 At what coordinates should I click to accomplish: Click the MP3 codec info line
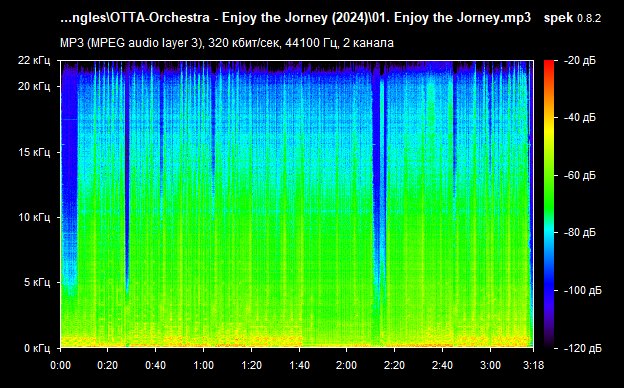point(227,43)
